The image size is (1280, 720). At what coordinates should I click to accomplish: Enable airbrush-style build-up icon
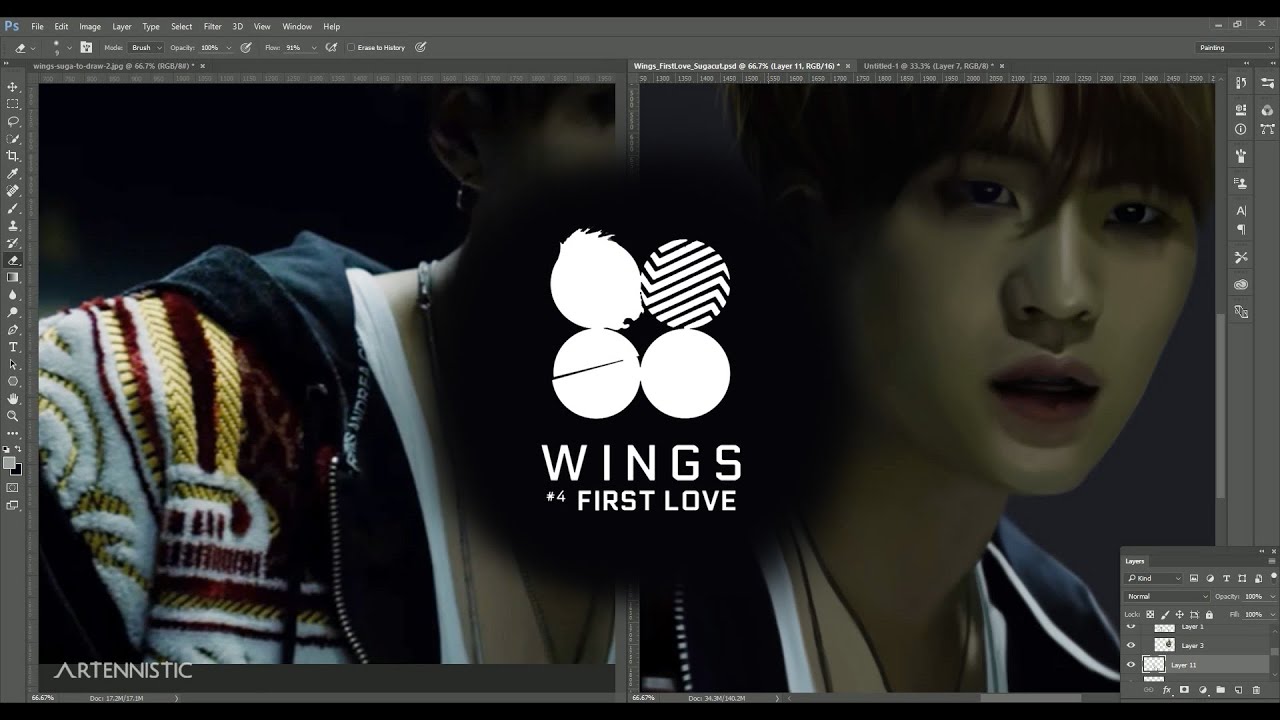[332, 47]
